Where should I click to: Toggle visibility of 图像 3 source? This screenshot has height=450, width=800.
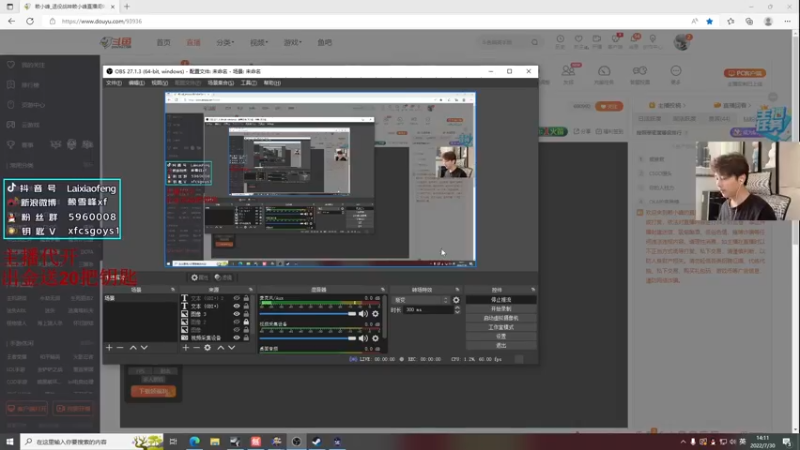(x=236, y=314)
